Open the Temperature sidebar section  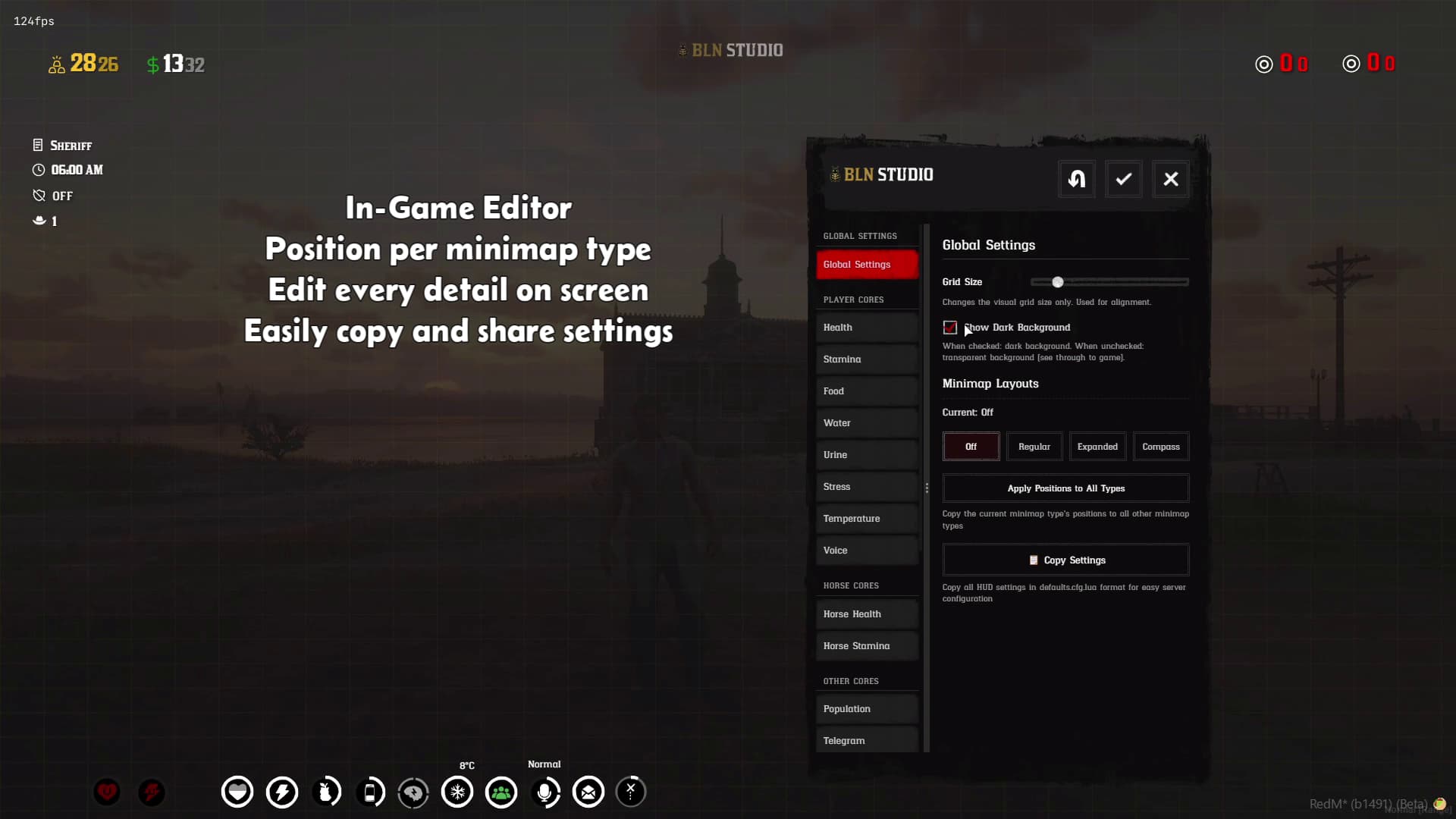point(866,519)
